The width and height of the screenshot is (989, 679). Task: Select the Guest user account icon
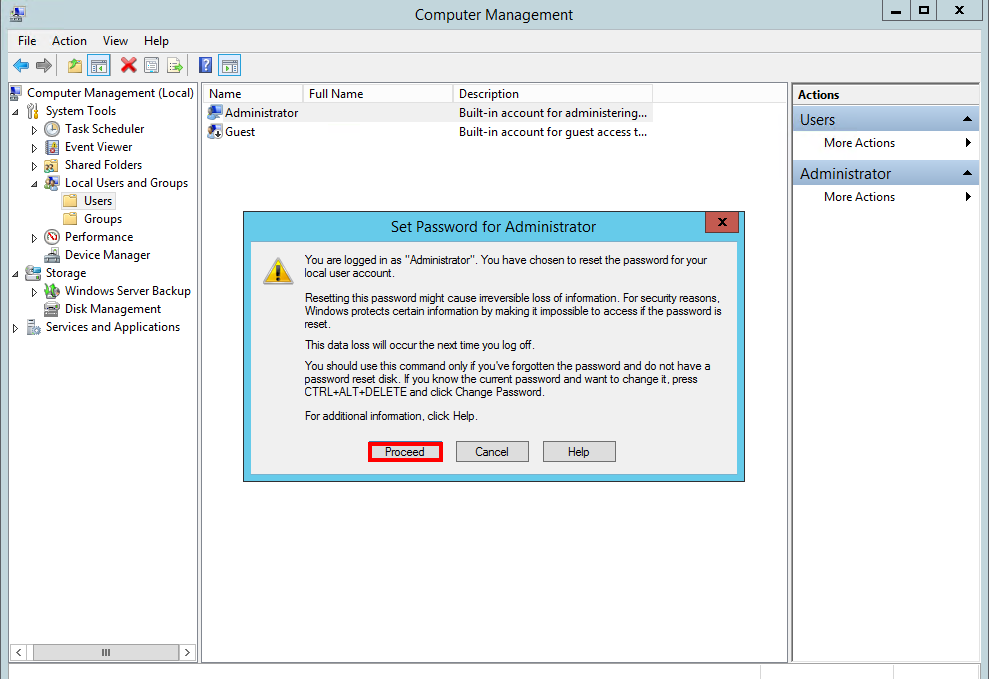(215, 132)
